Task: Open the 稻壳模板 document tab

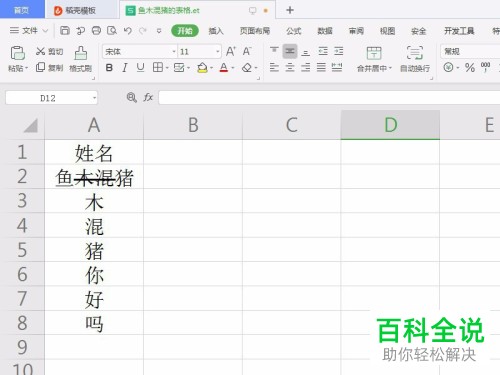Action: (x=81, y=11)
